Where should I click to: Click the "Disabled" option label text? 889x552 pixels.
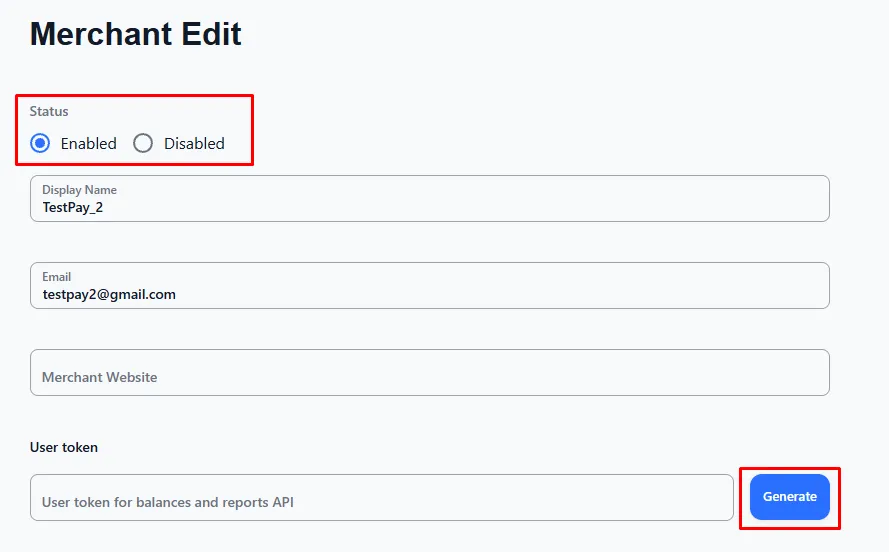click(x=194, y=143)
